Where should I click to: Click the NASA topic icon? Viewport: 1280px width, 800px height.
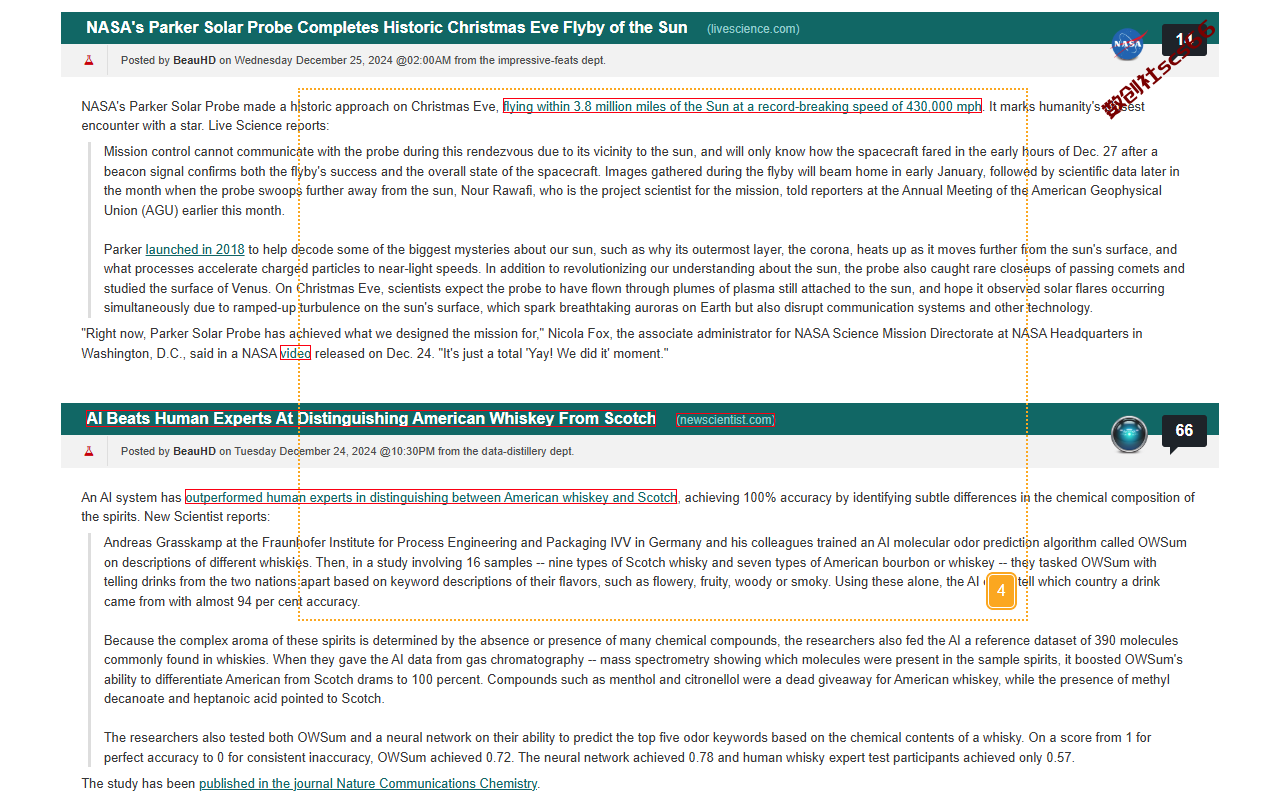pos(1128,43)
